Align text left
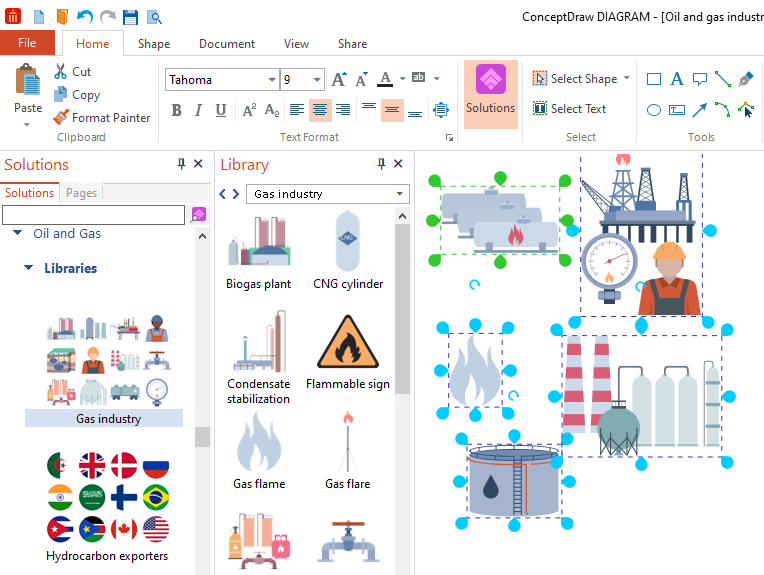764x575 pixels. (297, 110)
